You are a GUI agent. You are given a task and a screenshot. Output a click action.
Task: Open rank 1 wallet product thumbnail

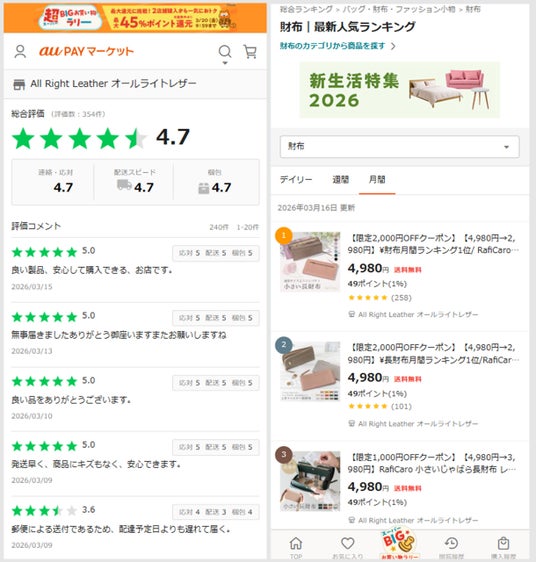click(x=310, y=262)
